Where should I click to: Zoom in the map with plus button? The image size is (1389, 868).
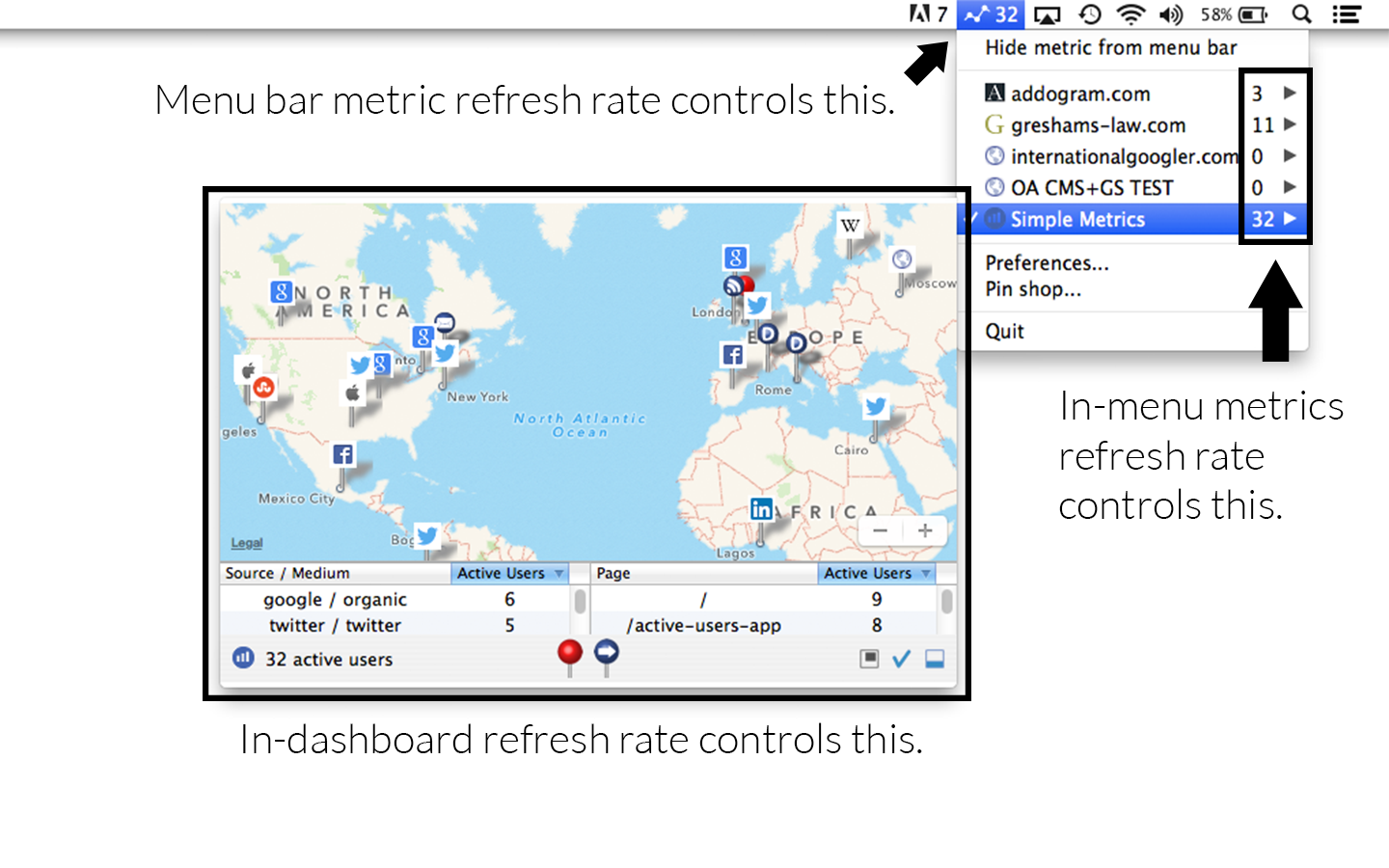point(925,530)
